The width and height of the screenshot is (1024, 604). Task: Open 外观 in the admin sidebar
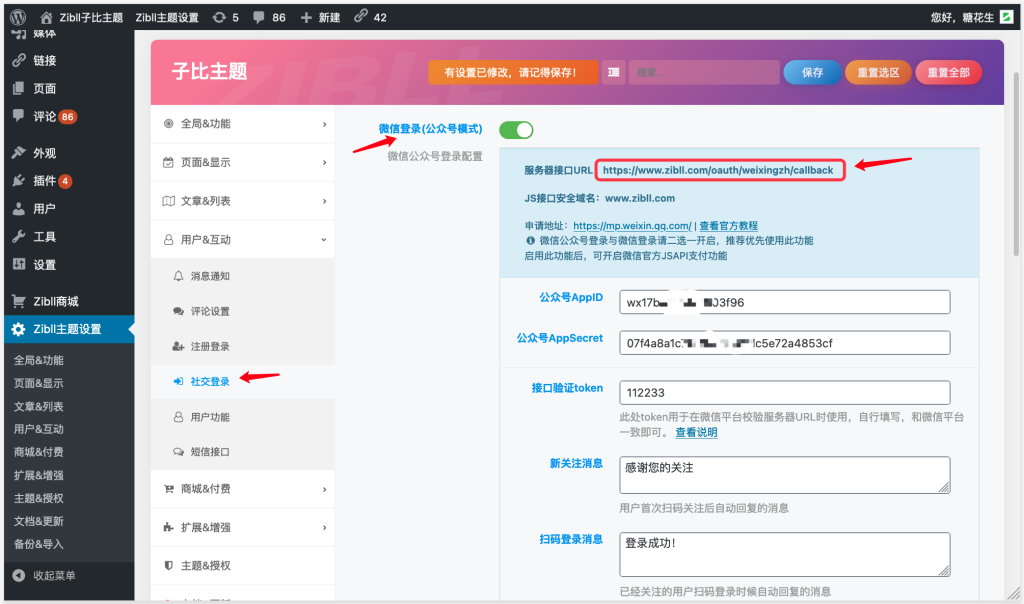coord(44,153)
